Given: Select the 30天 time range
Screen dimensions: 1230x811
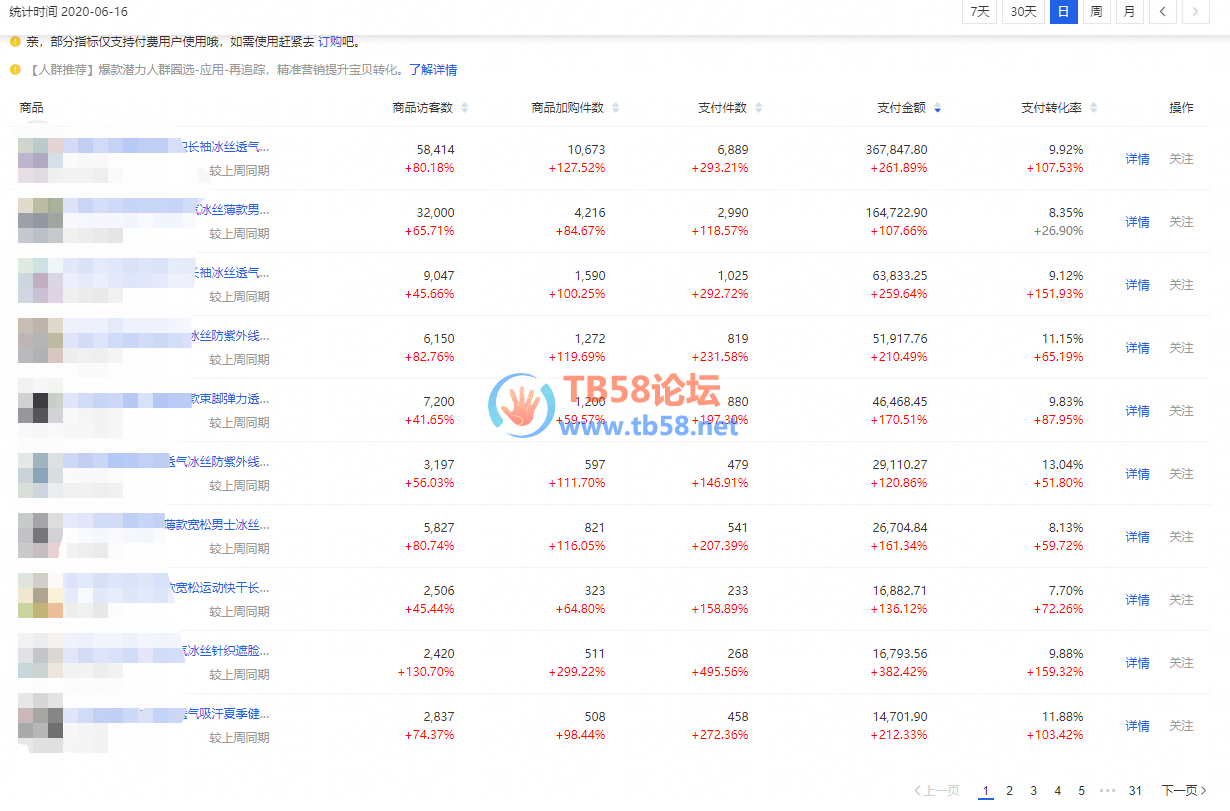Looking at the screenshot, I should (1023, 12).
